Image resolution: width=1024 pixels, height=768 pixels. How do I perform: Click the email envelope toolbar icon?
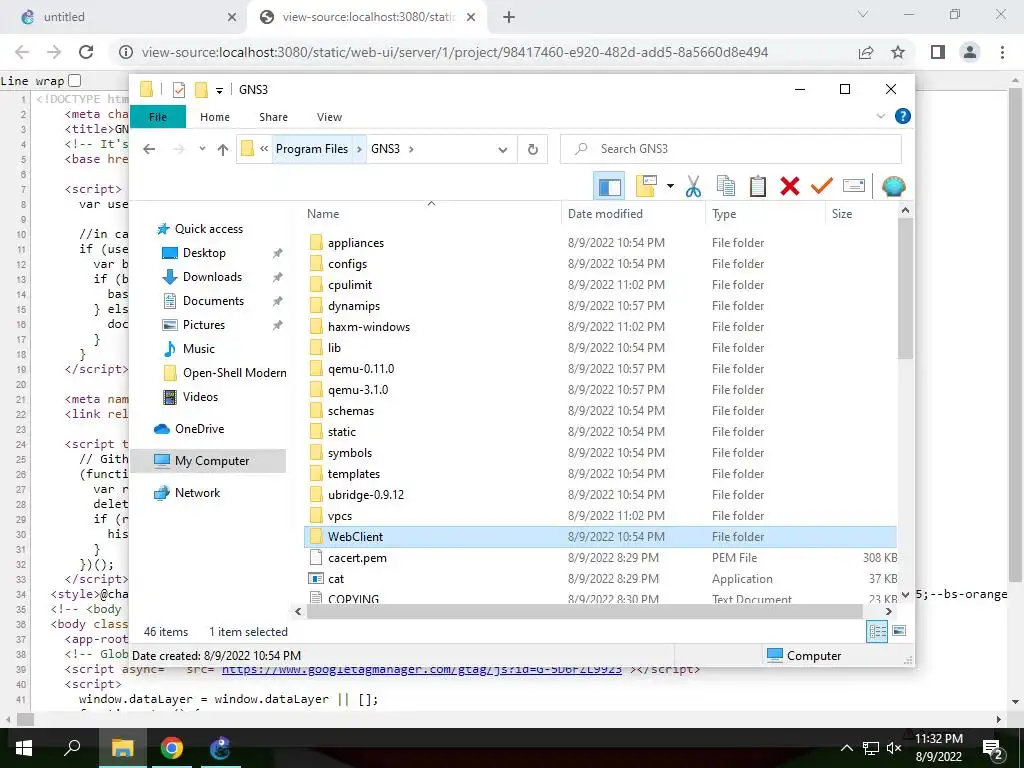pyautogui.click(x=854, y=186)
